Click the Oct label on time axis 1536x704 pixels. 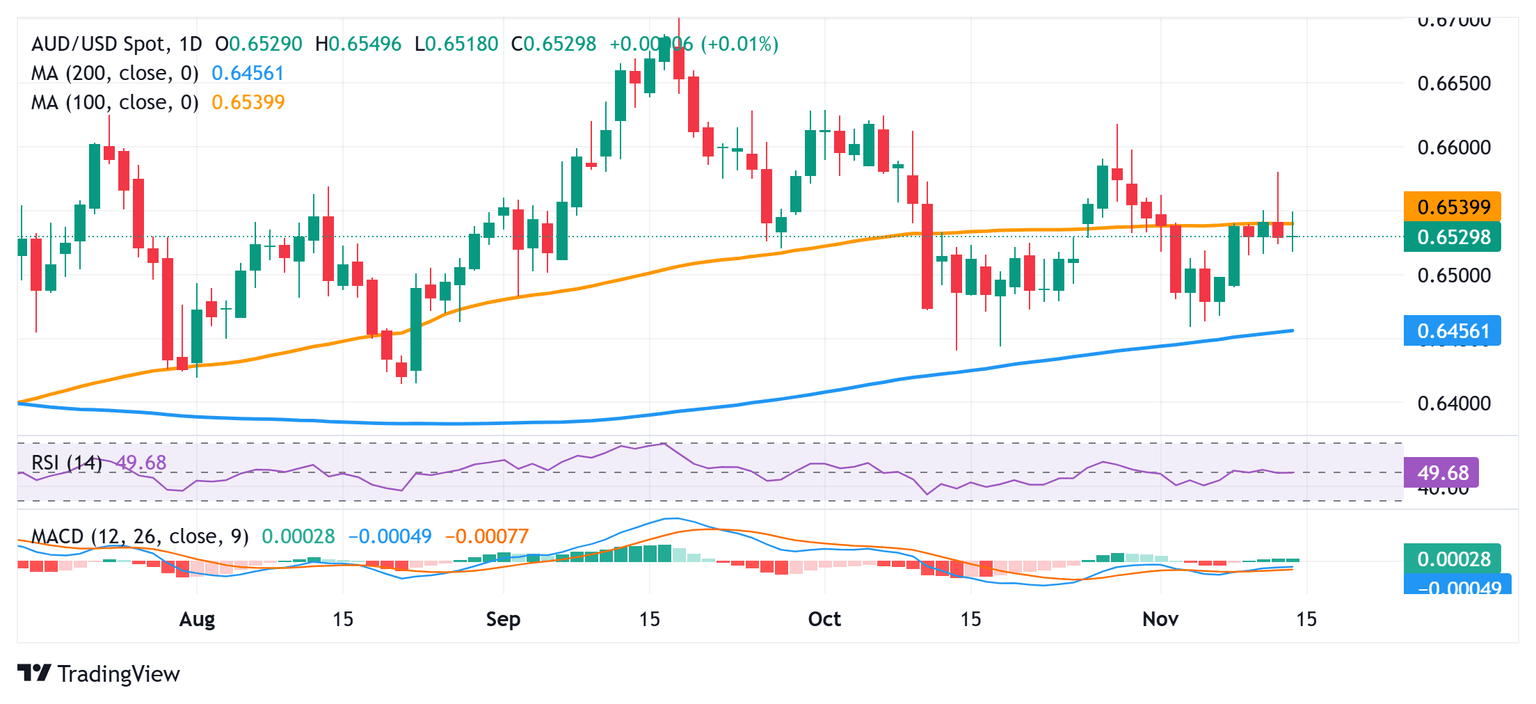click(824, 620)
